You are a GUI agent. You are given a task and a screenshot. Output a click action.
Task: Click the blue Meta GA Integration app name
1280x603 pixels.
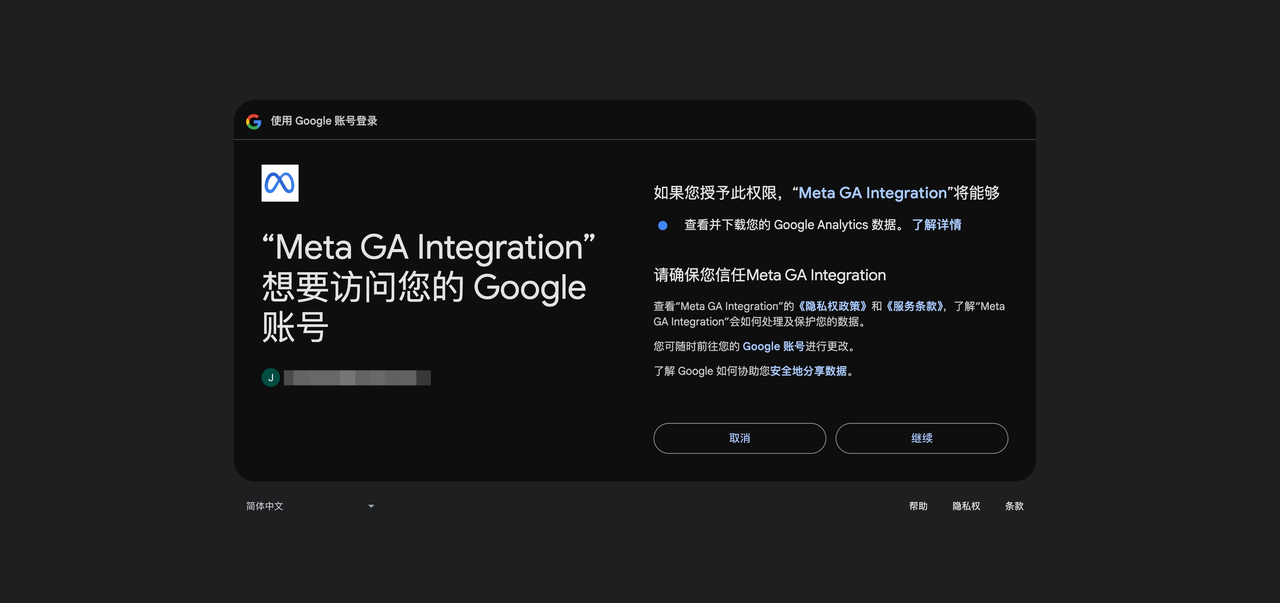872,193
